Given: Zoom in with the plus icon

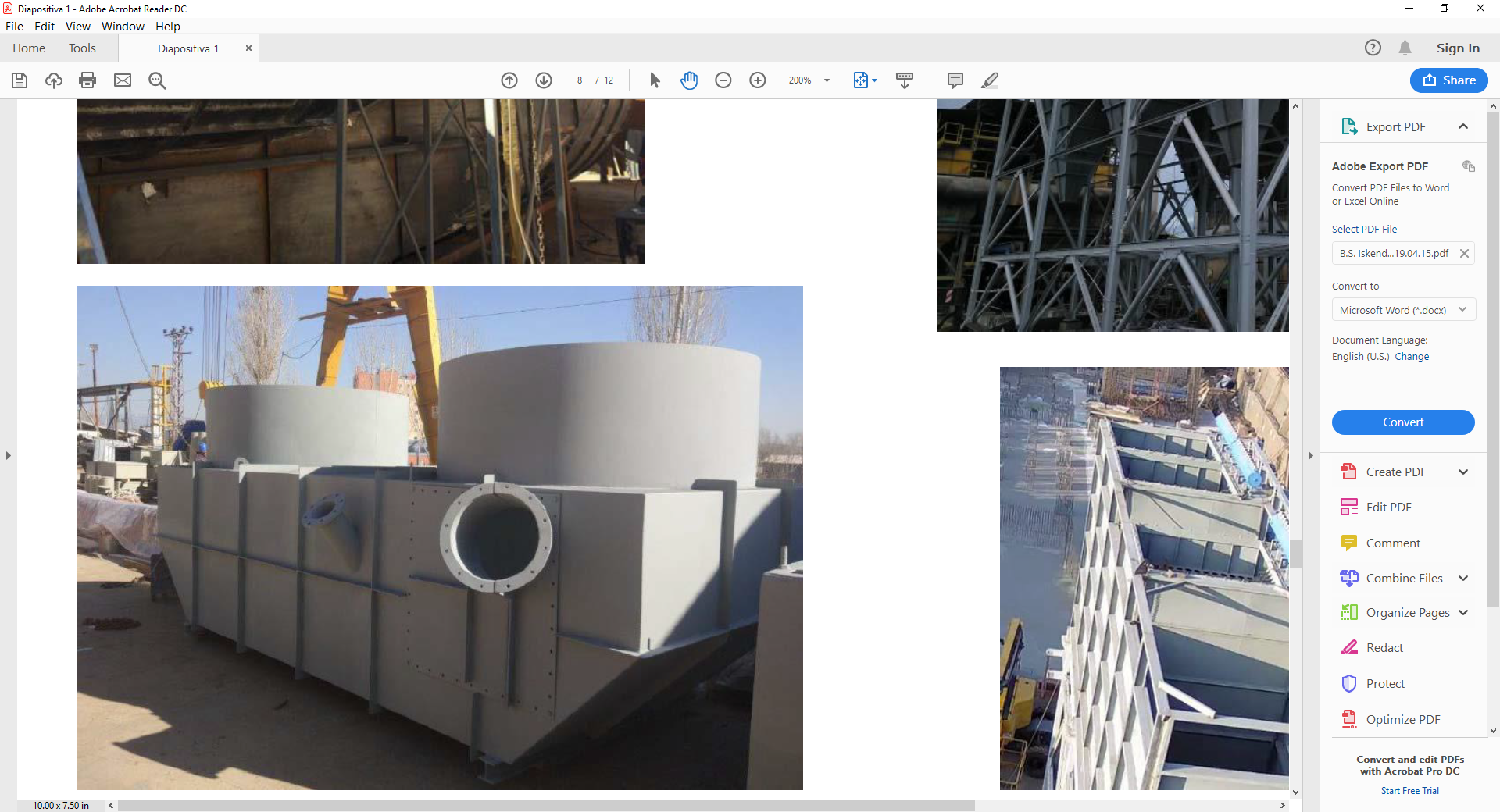Looking at the screenshot, I should [758, 80].
